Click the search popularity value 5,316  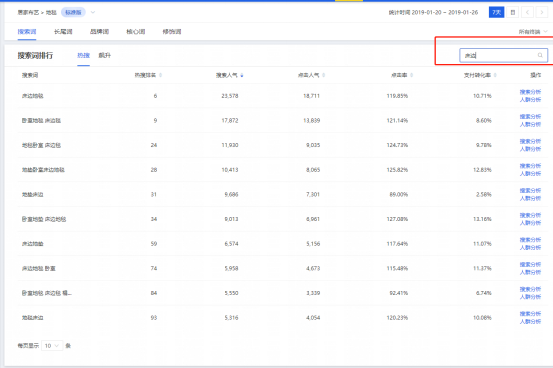pyautogui.click(x=231, y=318)
